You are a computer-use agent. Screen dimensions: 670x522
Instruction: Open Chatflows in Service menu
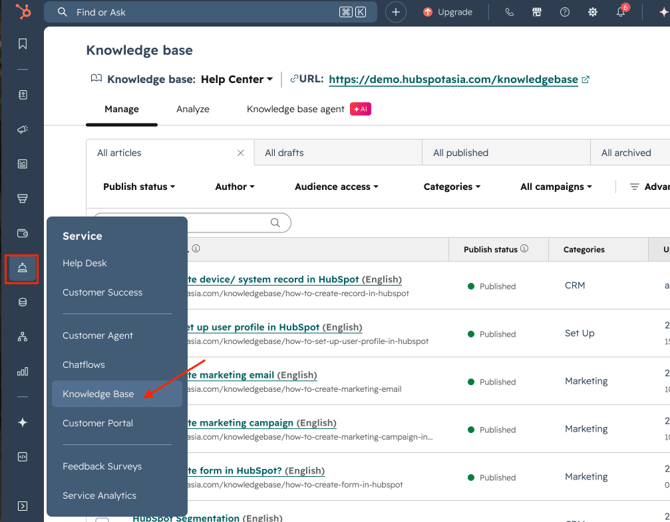tap(84, 365)
